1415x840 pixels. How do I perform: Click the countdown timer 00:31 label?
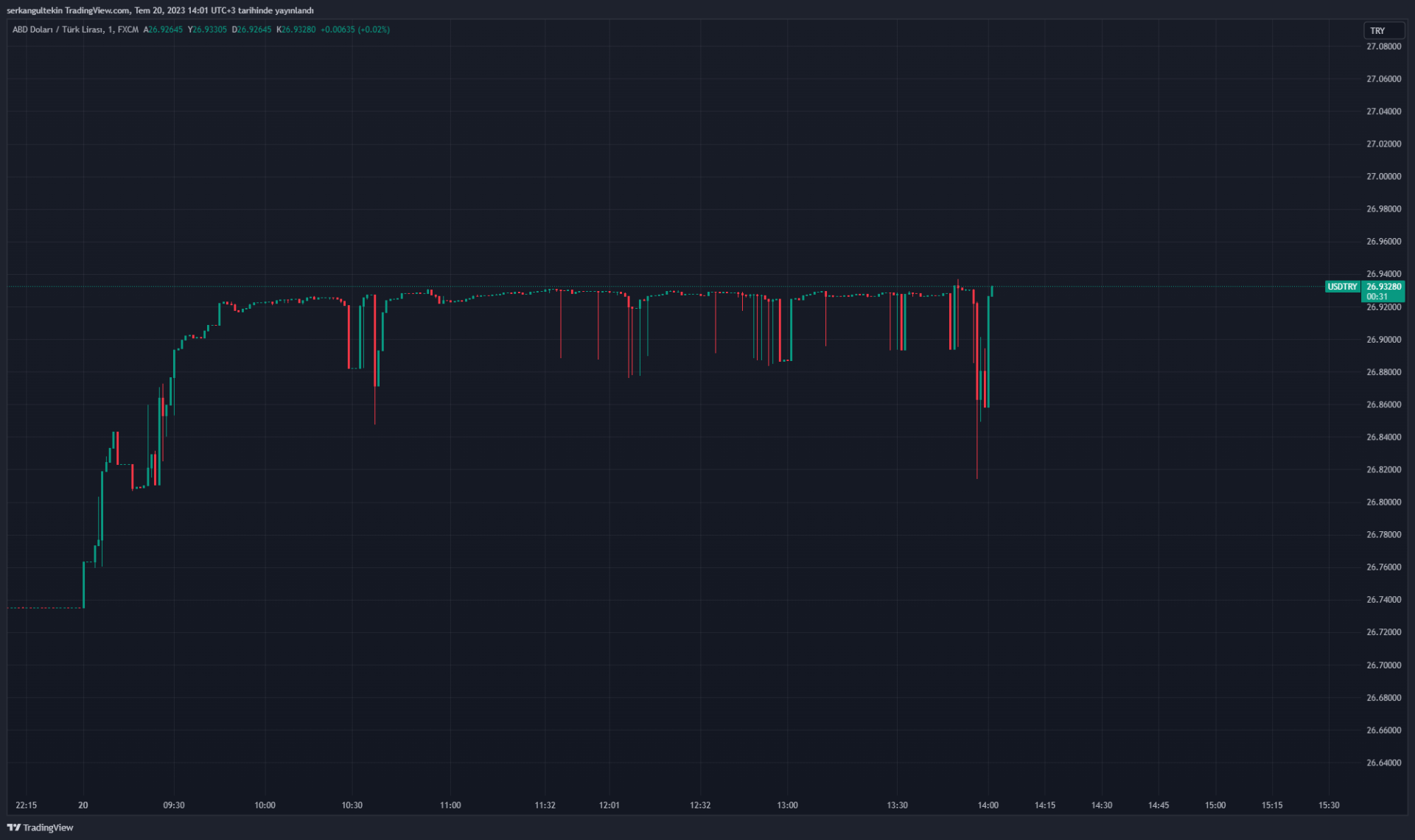[x=1377, y=296]
